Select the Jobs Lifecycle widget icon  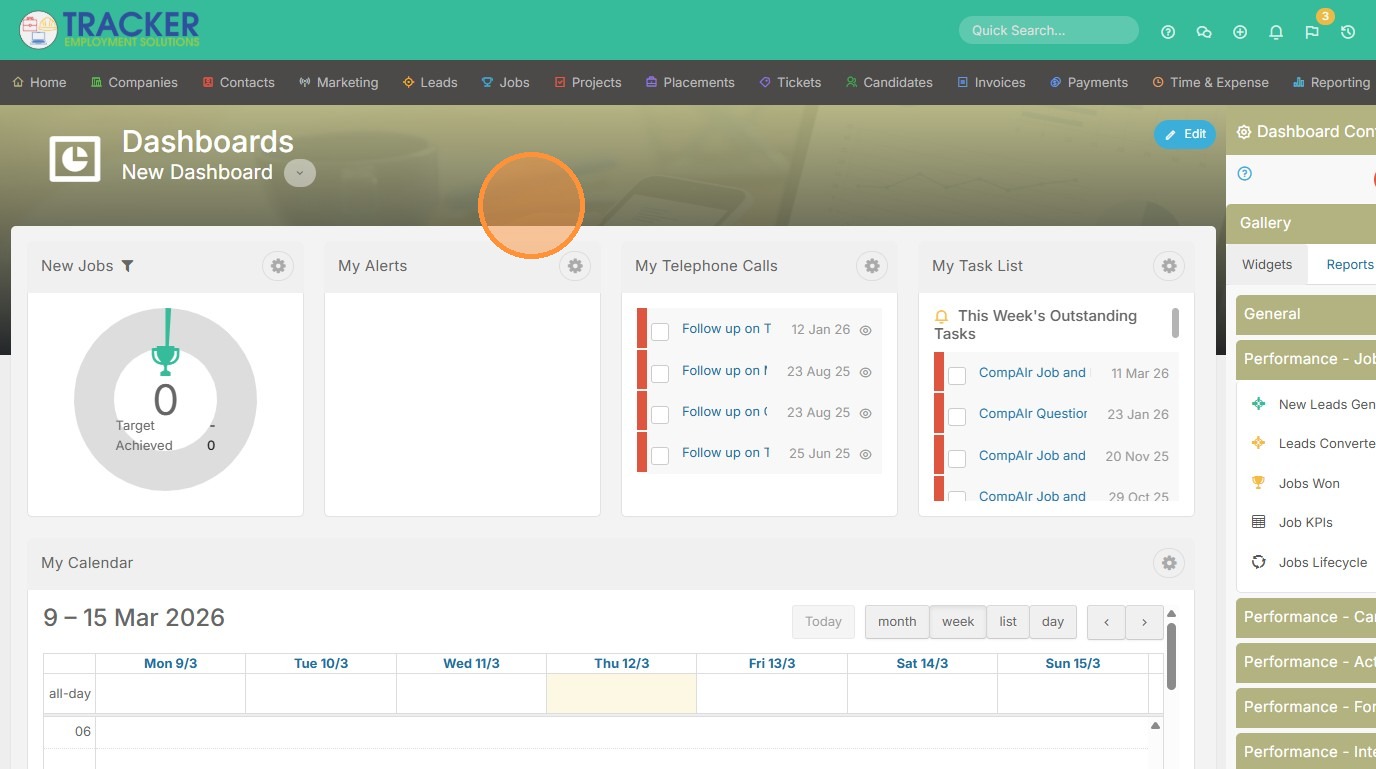[x=1259, y=562]
